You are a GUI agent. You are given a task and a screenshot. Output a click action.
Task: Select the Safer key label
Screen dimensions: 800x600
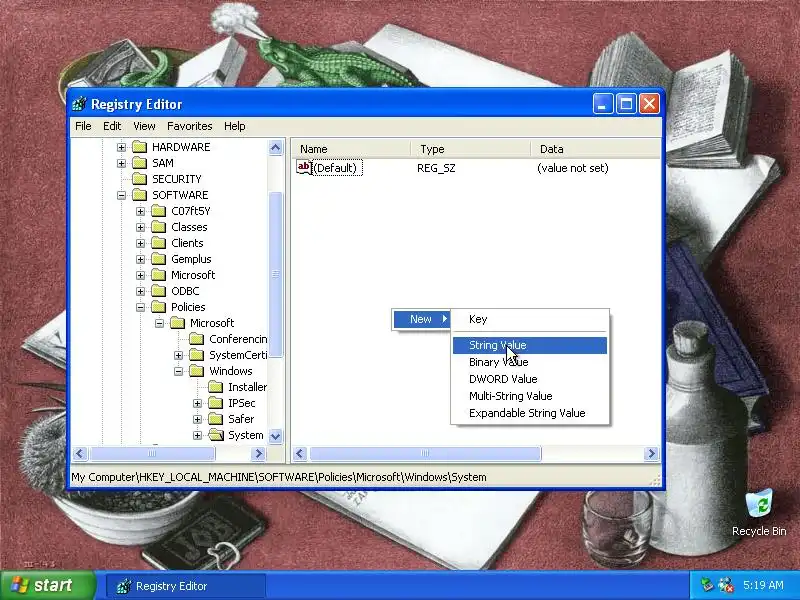241,419
